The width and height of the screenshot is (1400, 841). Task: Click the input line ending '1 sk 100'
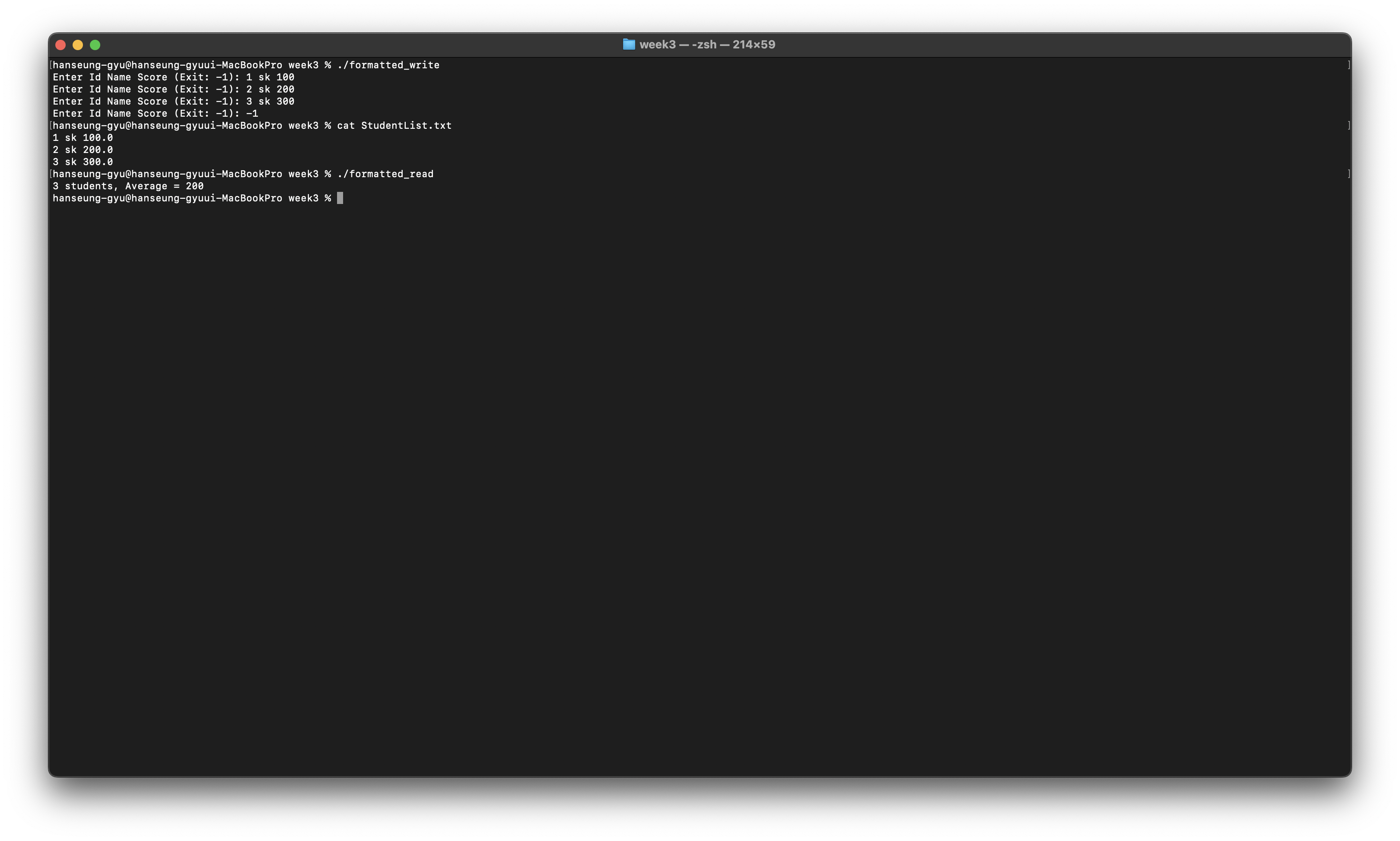click(173, 77)
